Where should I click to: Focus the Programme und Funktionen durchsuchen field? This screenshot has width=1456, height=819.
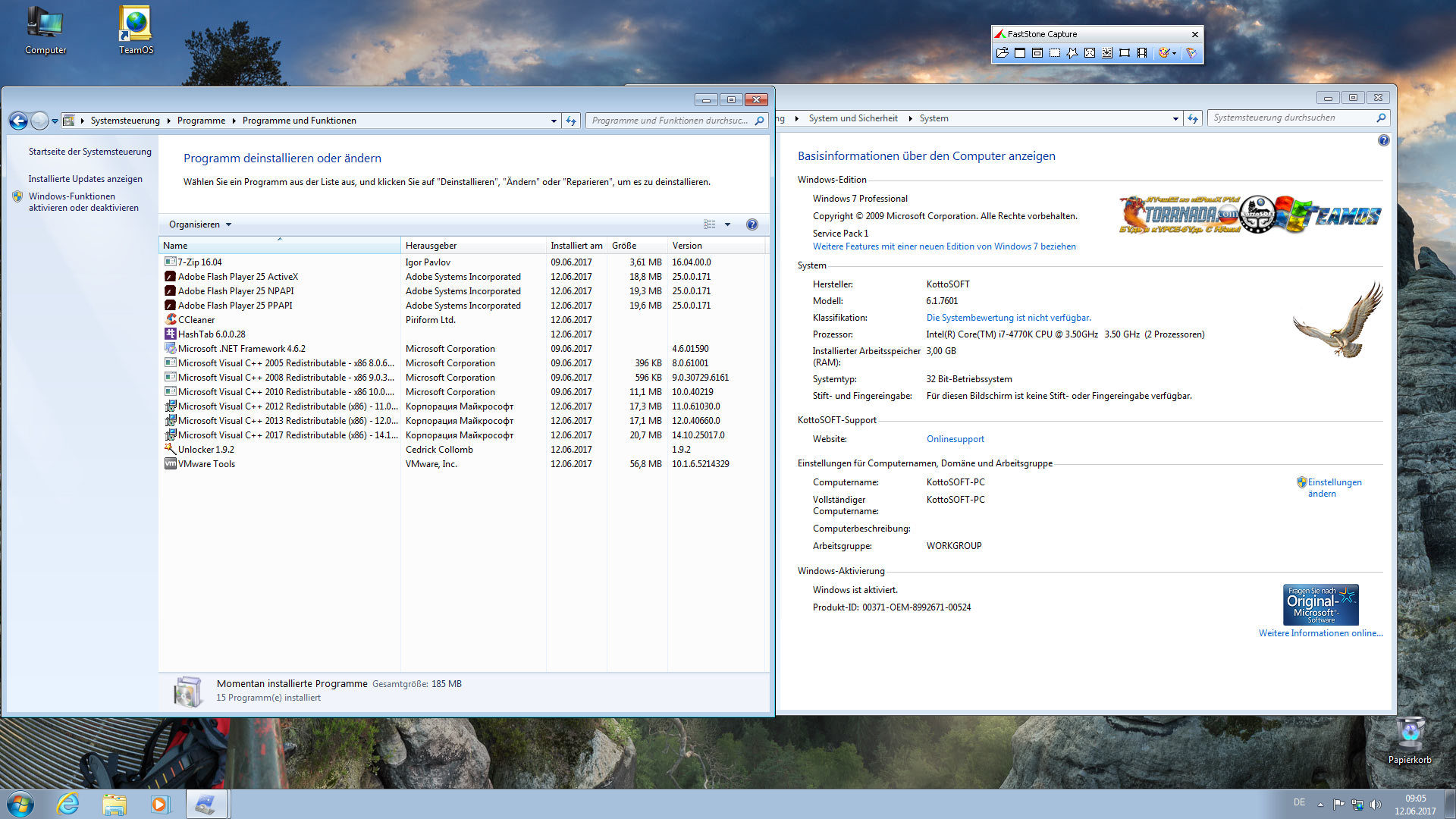click(671, 121)
